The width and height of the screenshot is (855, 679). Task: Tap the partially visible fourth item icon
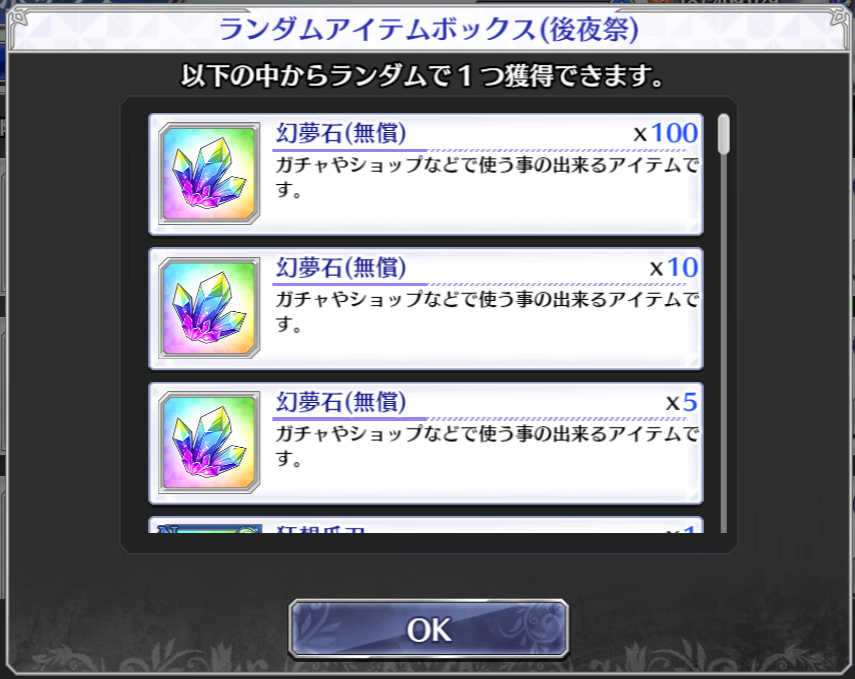pos(209,528)
